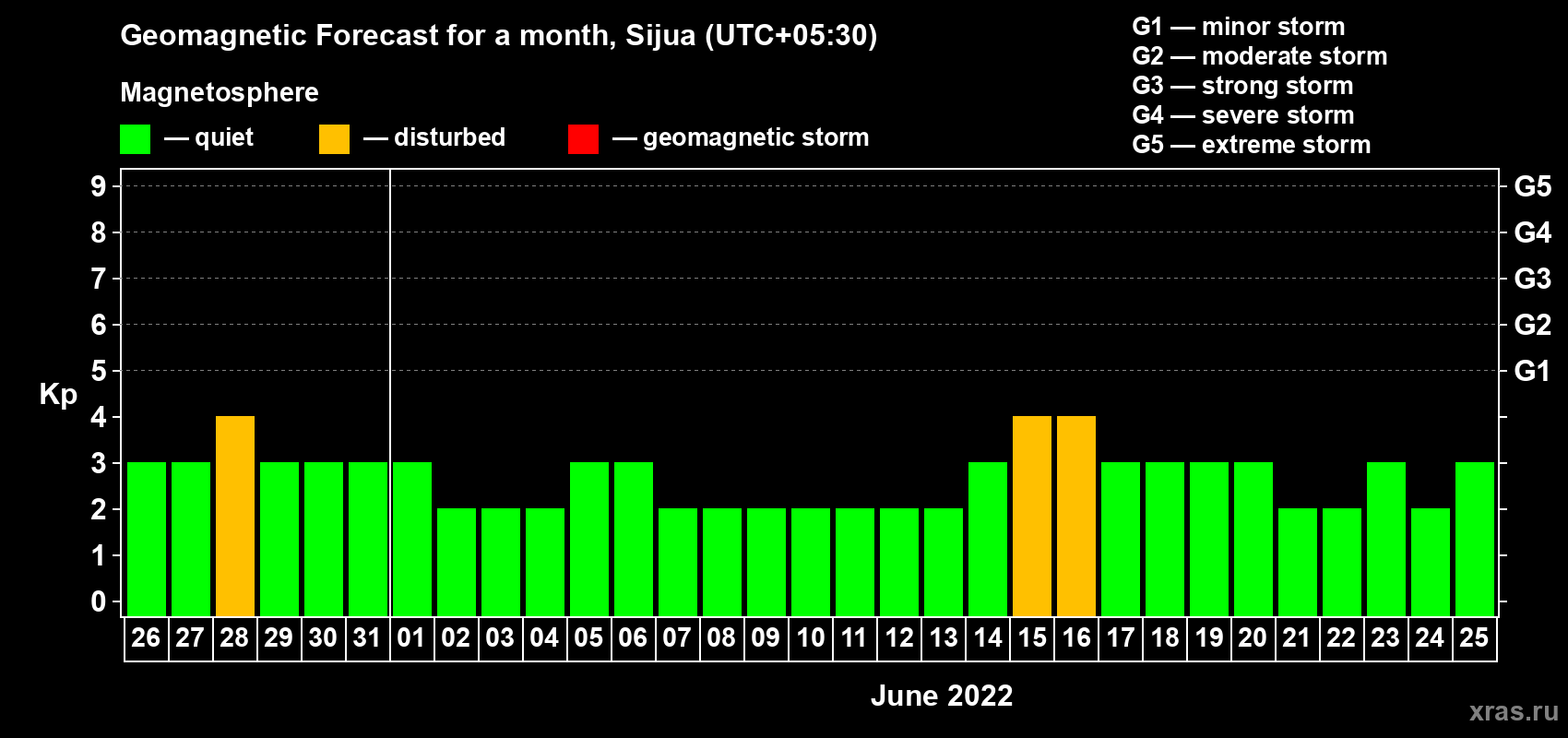
Task: Click the G1 label on right axis
Action: click(x=1533, y=371)
